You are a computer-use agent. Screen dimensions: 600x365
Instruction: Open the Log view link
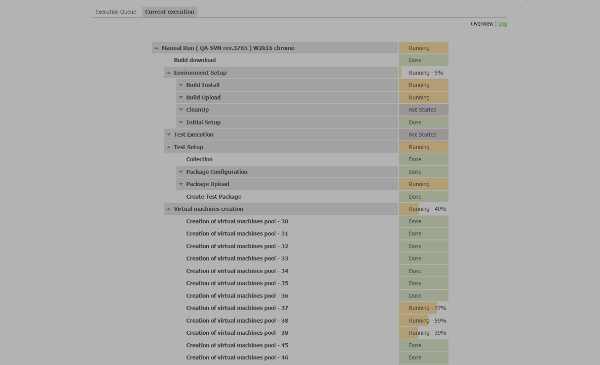502,24
